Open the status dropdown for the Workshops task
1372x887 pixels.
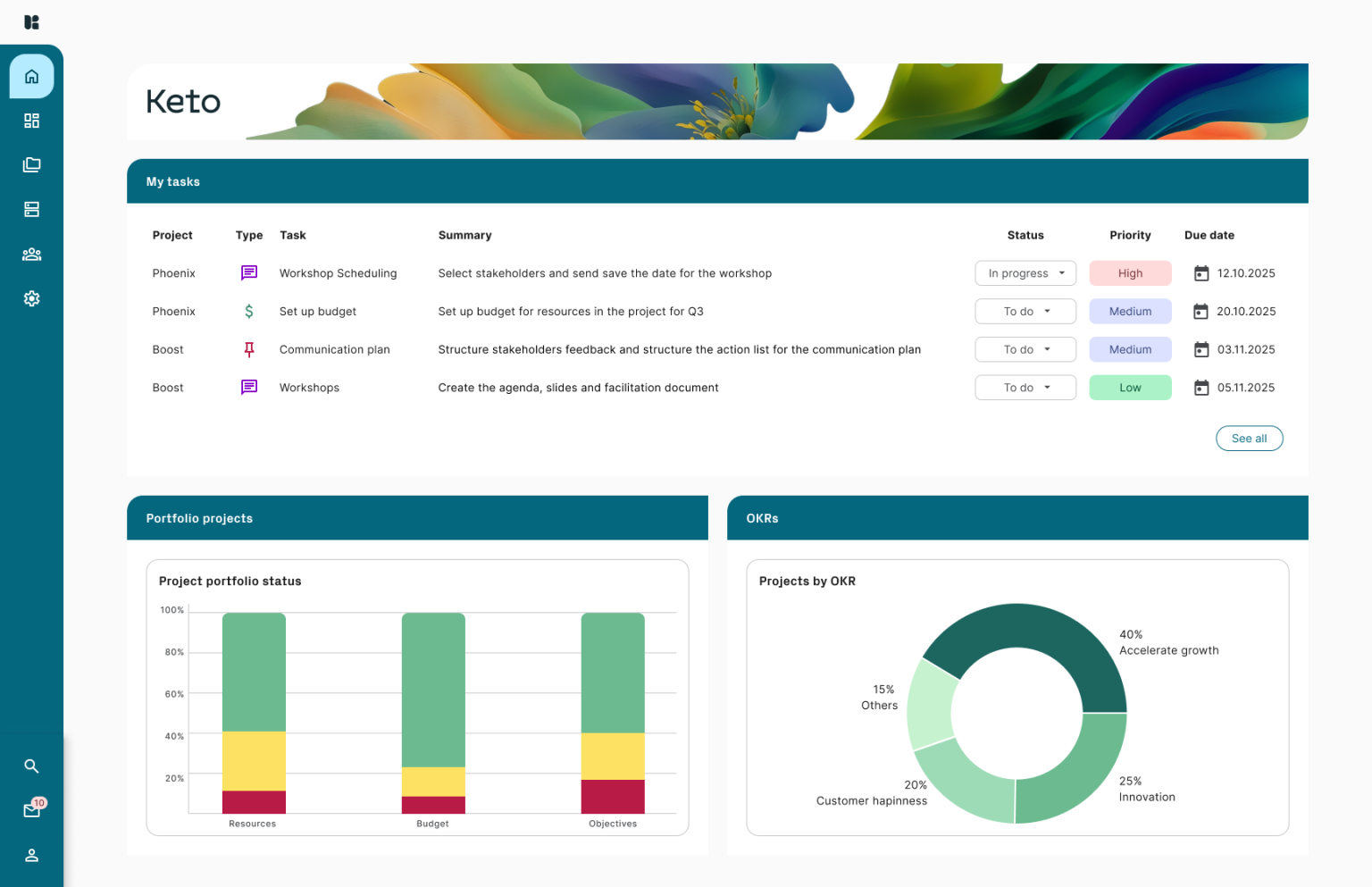[1025, 387]
